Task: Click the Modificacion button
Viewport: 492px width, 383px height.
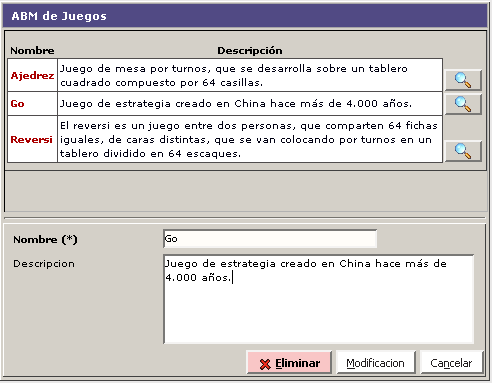Action: pyautogui.click(x=376, y=363)
